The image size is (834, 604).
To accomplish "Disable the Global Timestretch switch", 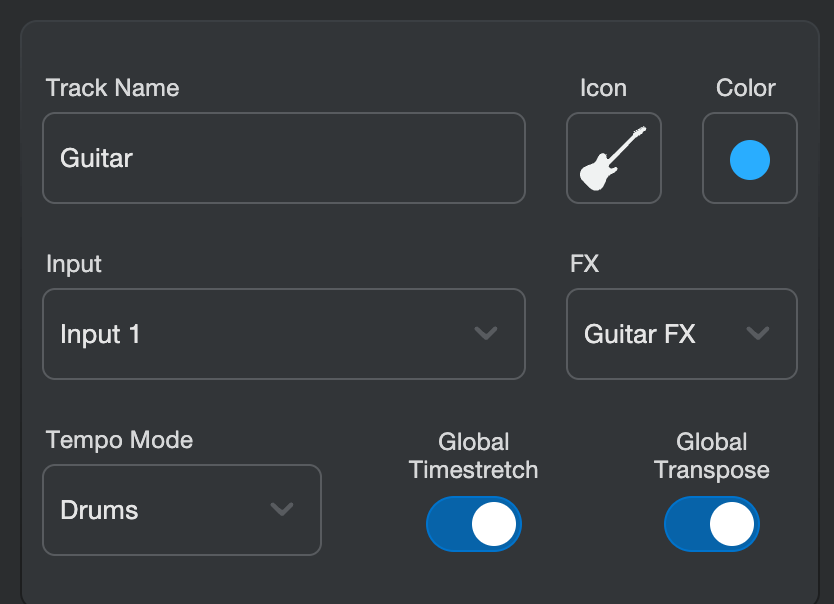I will [474, 524].
